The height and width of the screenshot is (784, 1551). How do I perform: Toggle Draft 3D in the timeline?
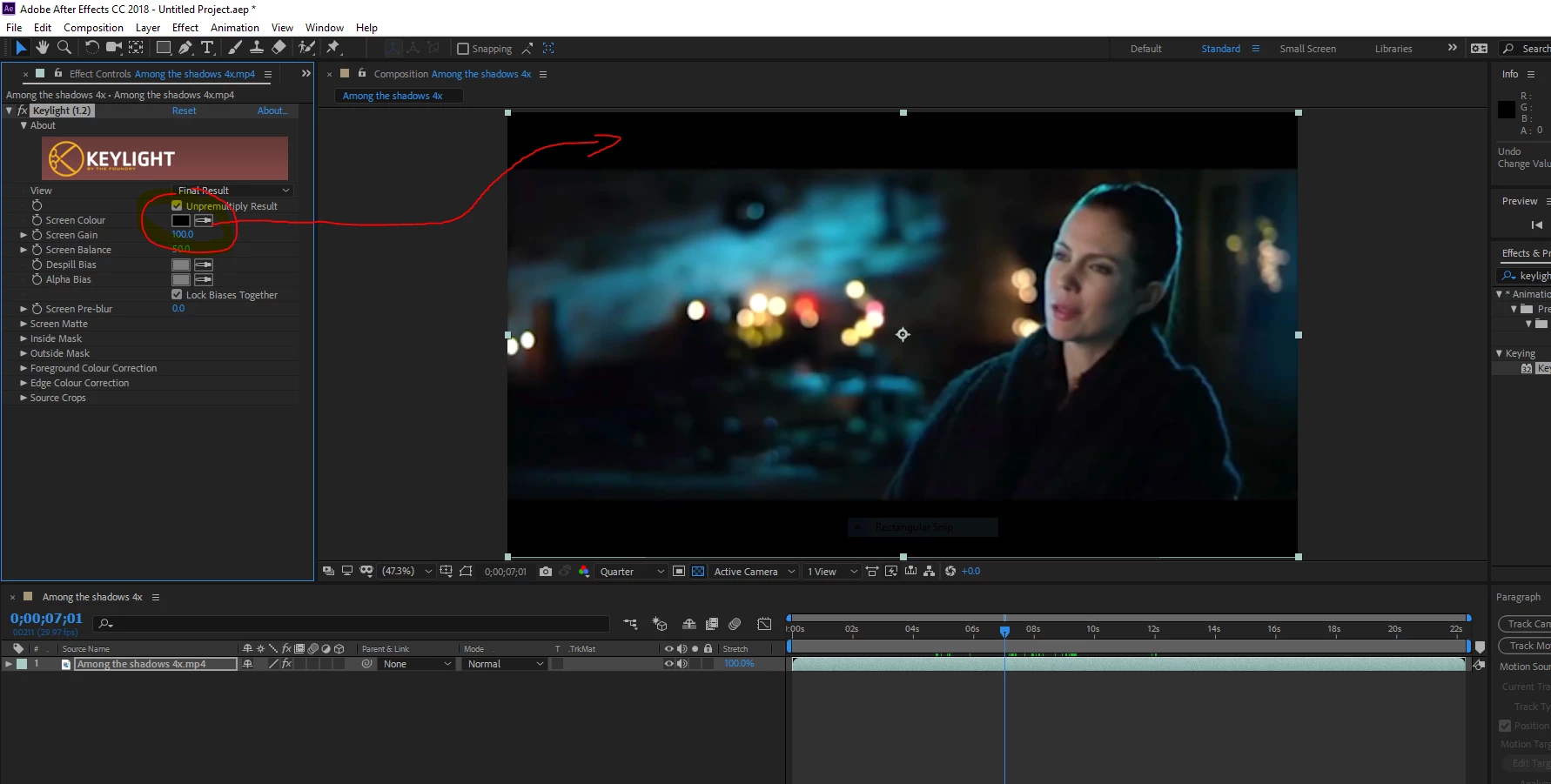pyautogui.click(x=660, y=624)
